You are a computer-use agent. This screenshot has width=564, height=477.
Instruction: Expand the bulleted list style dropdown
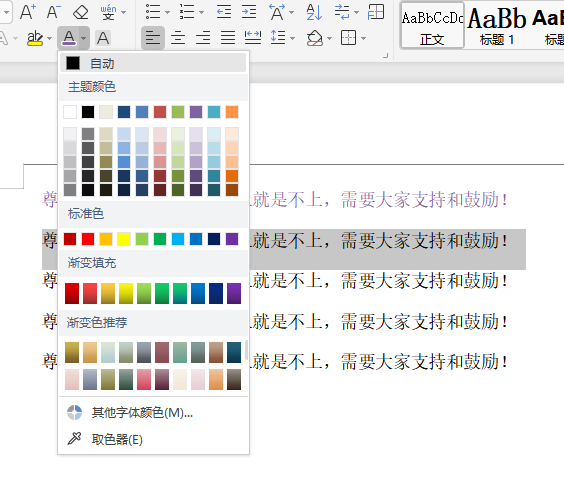tap(167, 13)
